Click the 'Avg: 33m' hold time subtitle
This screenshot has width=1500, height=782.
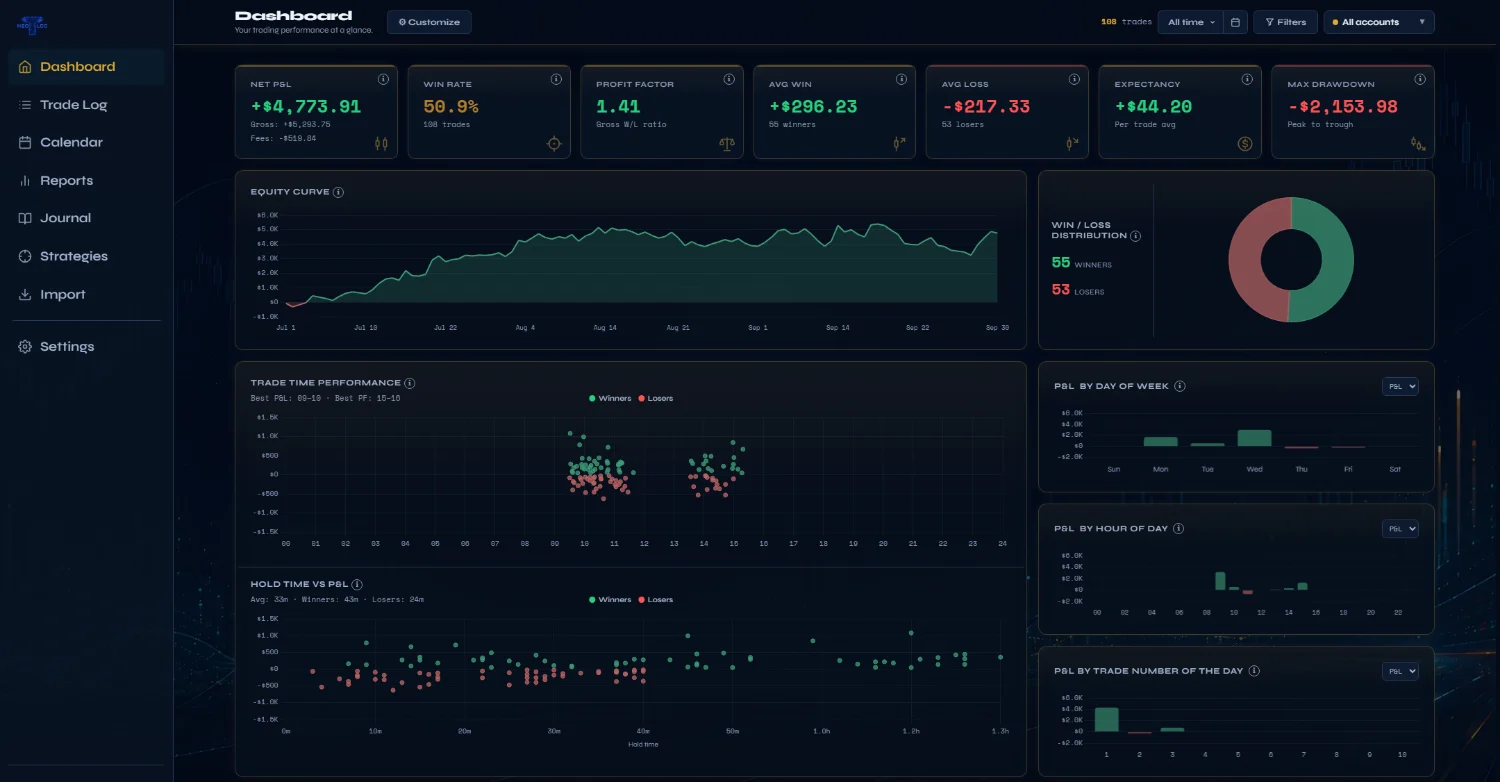[x=267, y=600]
